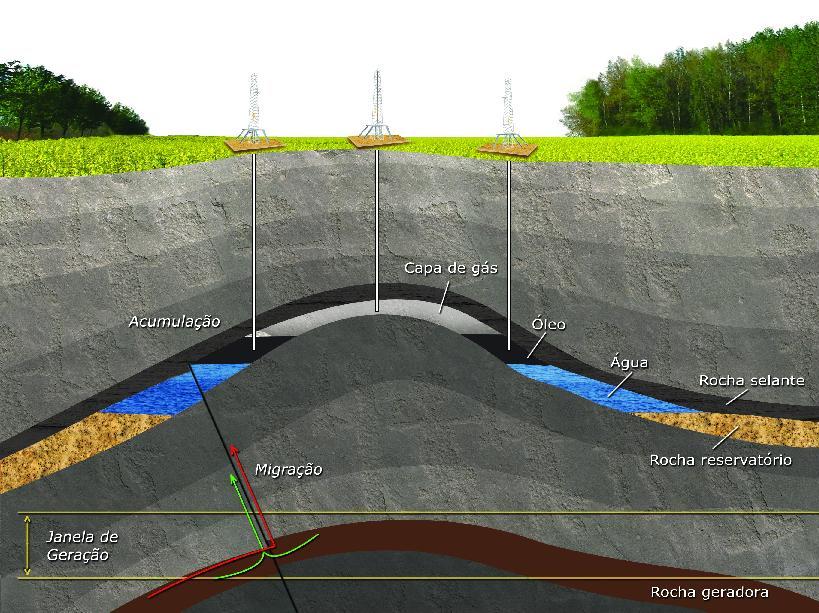
Task: Click the 'Janela de Geração' label
Action: tap(82, 546)
